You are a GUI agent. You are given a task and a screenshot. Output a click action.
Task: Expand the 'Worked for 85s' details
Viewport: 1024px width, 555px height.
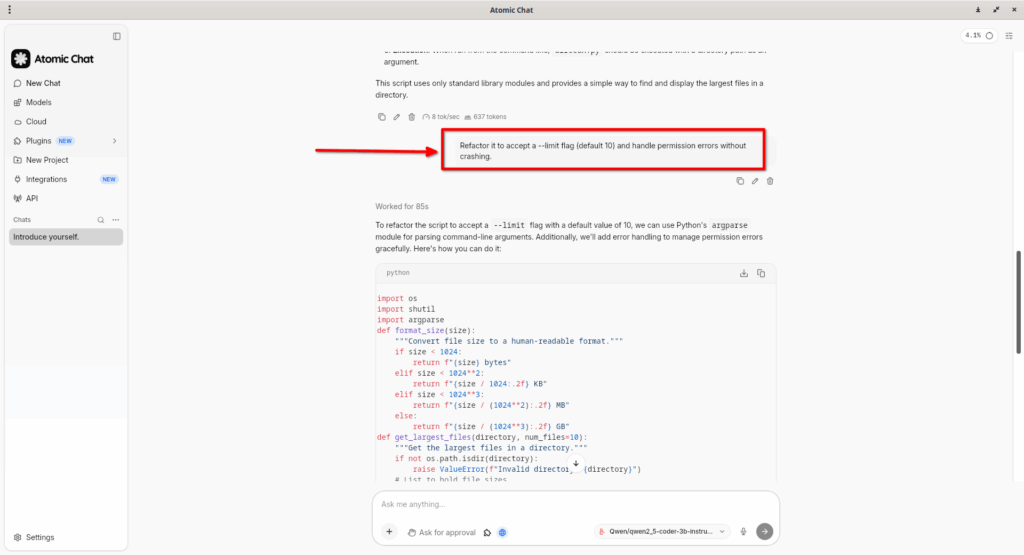[x=402, y=206]
